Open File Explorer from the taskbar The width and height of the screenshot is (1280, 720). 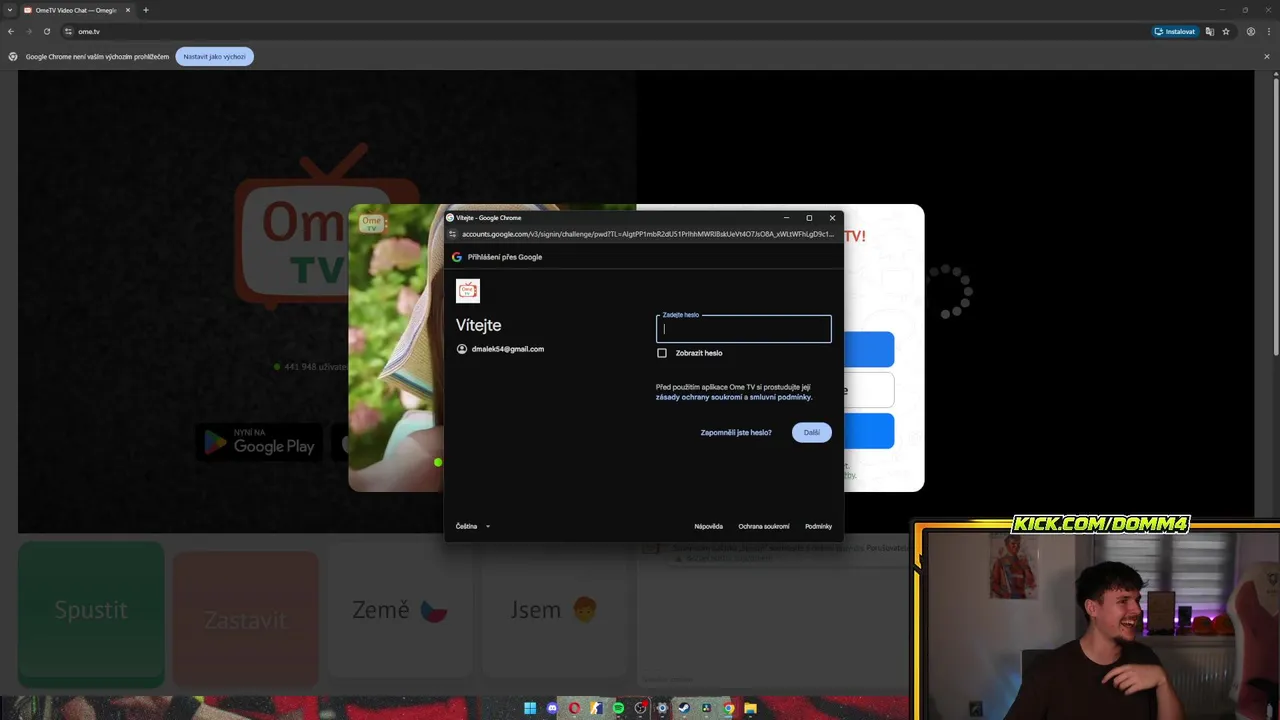pos(750,708)
